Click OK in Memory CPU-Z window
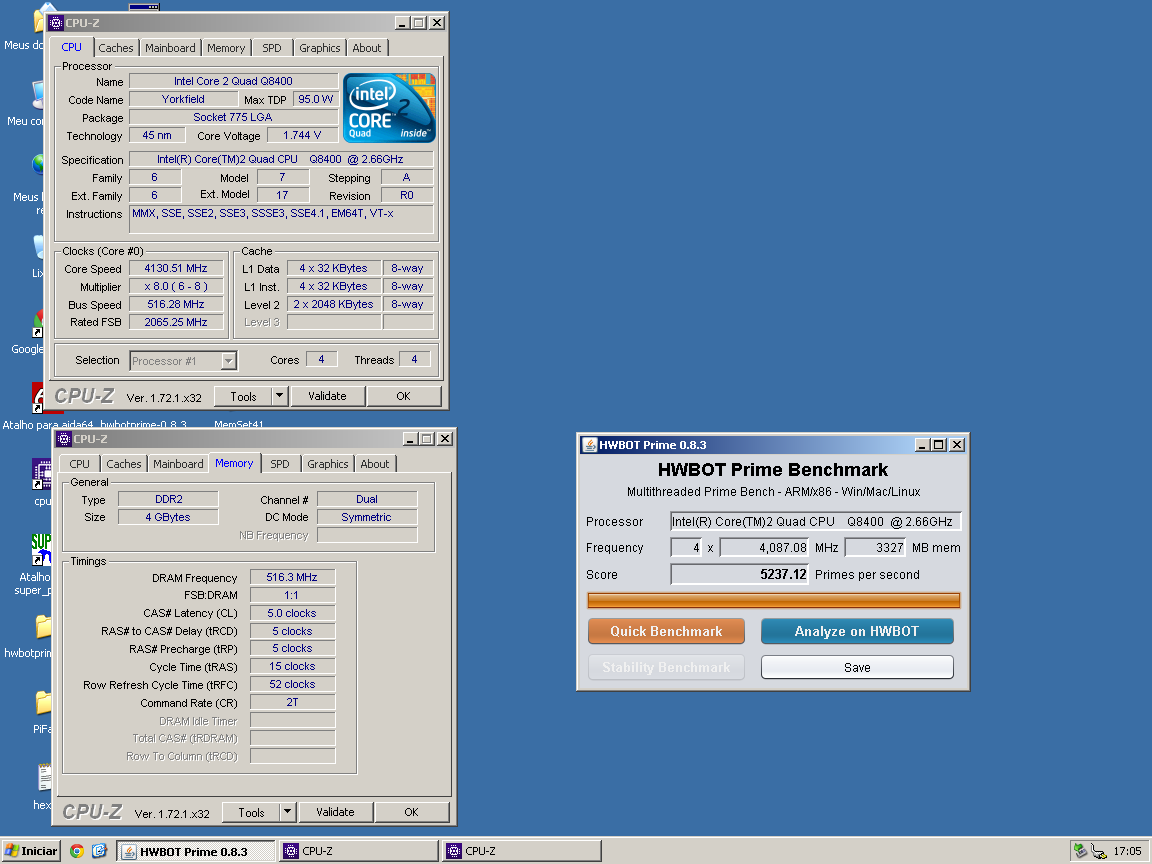1152x864 pixels. pyautogui.click(x=411, y=812)
